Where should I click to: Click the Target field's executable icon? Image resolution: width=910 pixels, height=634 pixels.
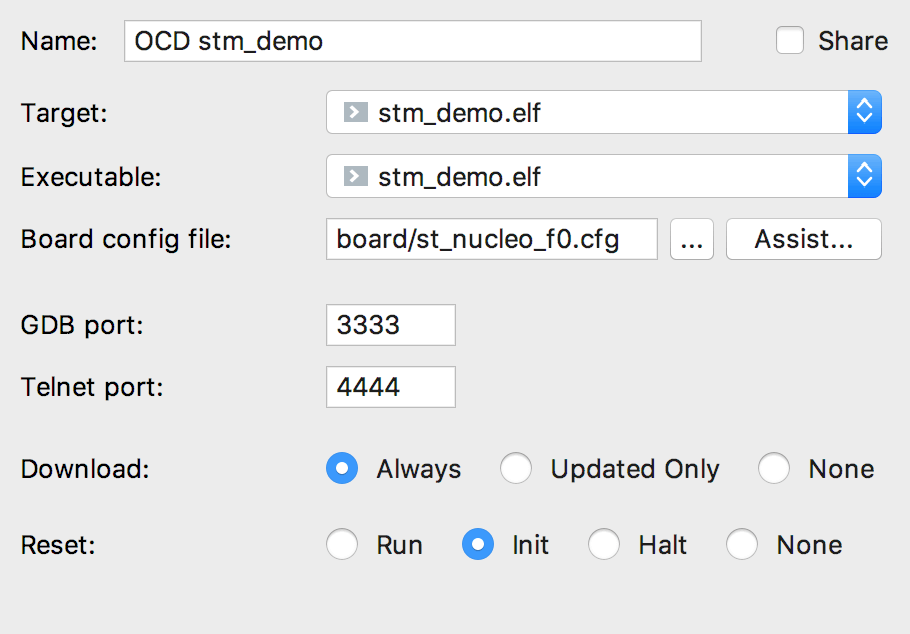(355, 112)
